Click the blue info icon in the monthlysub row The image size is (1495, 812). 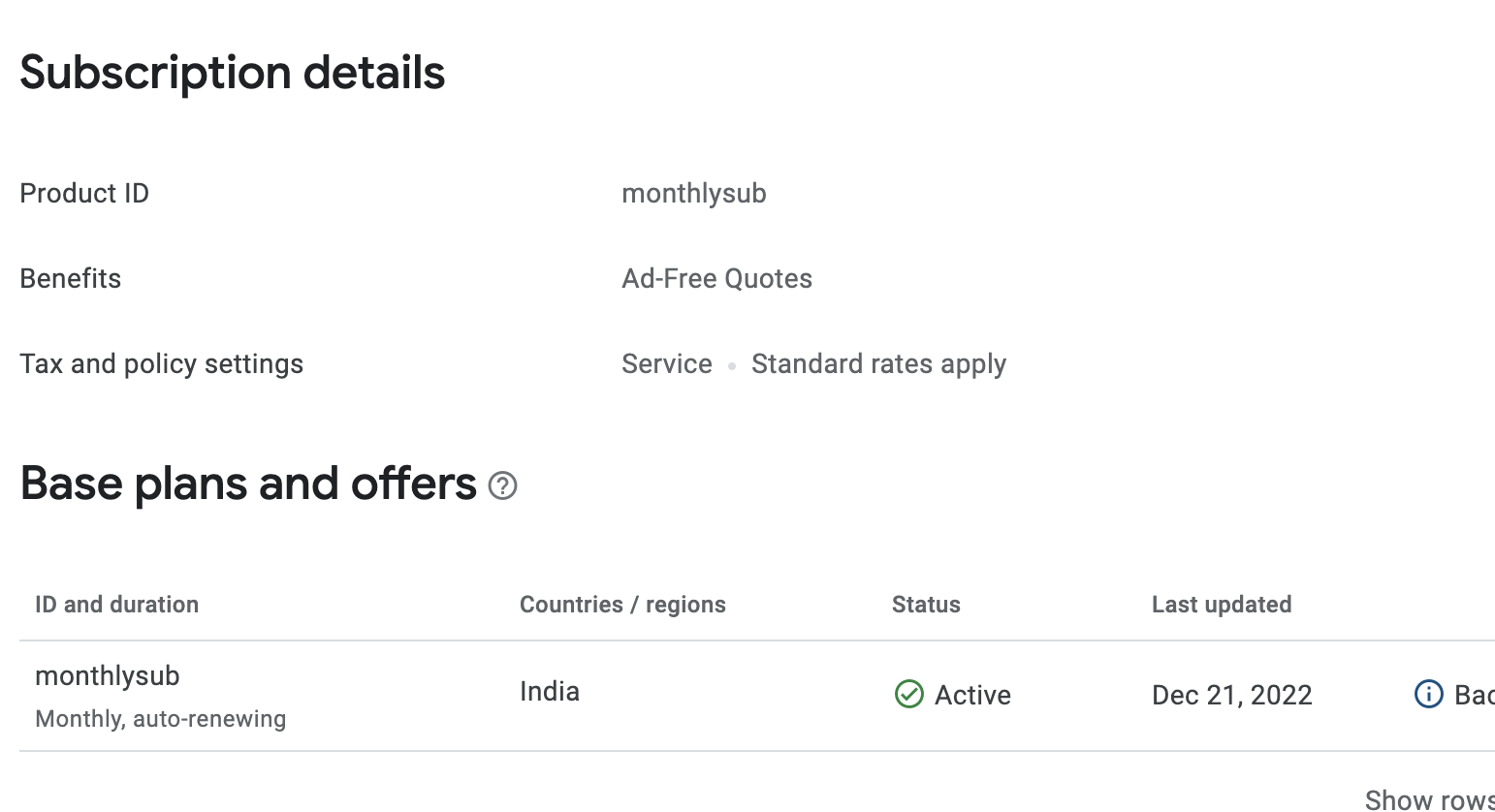tap(1428, 695)
